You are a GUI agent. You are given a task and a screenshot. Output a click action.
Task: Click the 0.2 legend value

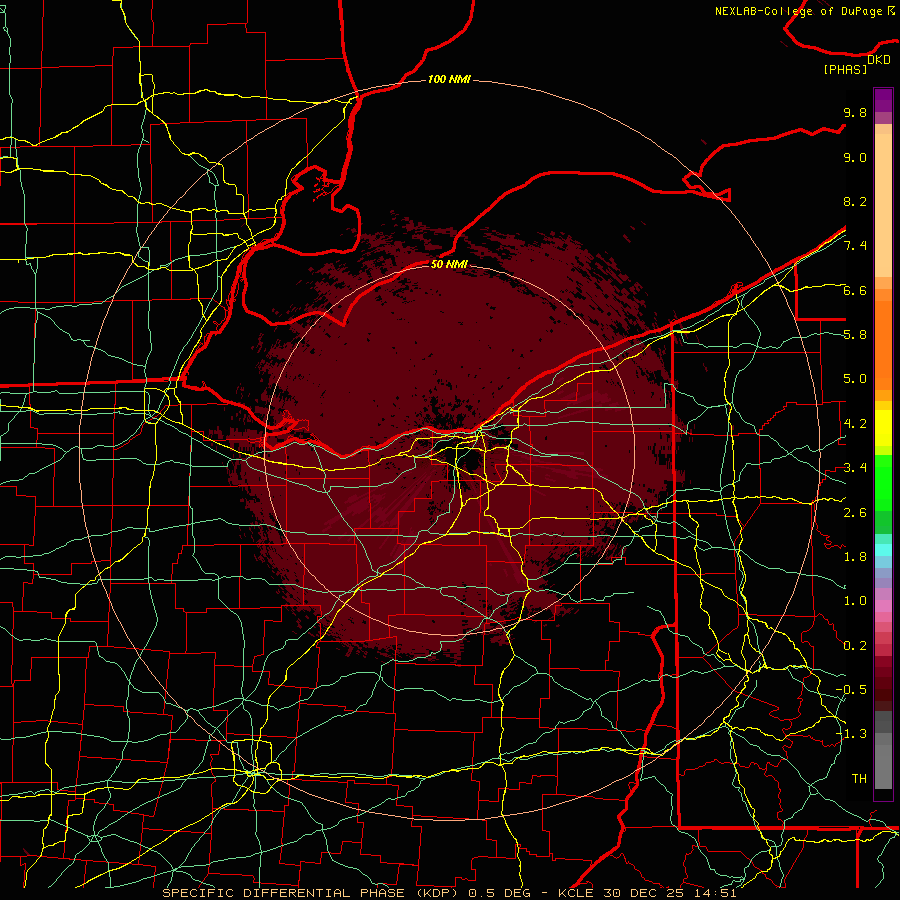855,646
